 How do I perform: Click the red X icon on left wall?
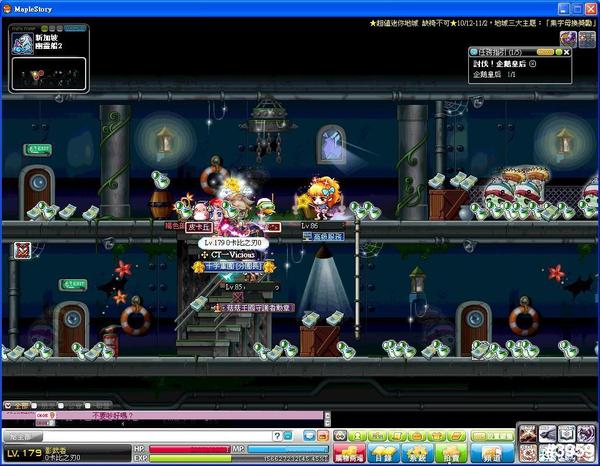(x=22, y=251)
